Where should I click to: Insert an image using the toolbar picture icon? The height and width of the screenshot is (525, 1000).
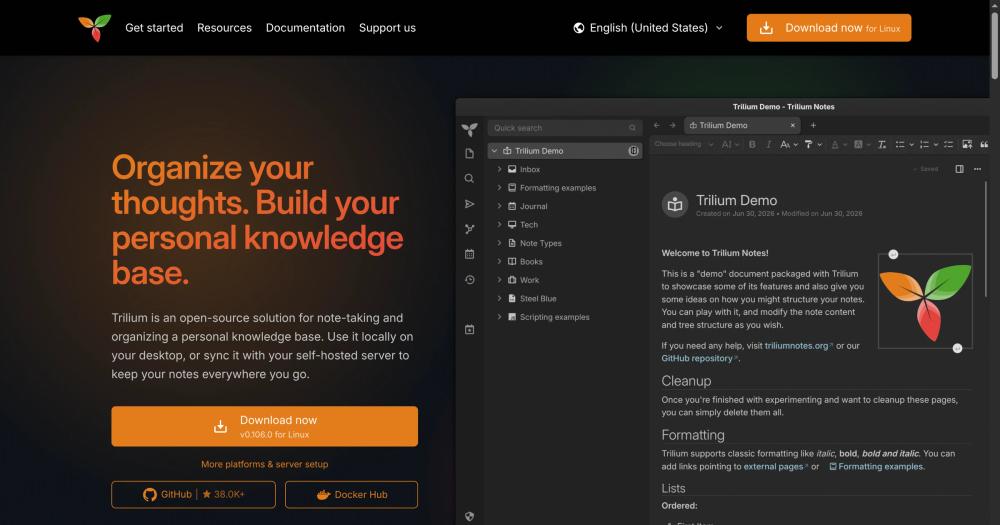(x=967, y=144)
